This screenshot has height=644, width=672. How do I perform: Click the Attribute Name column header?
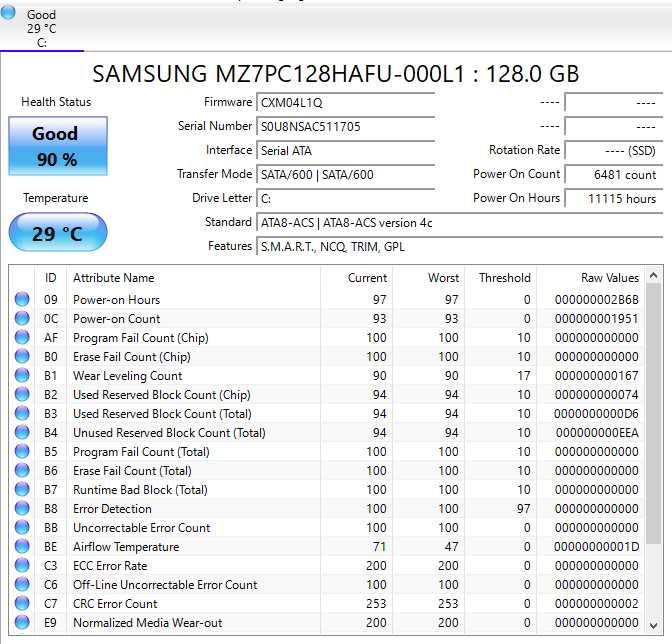194,278
